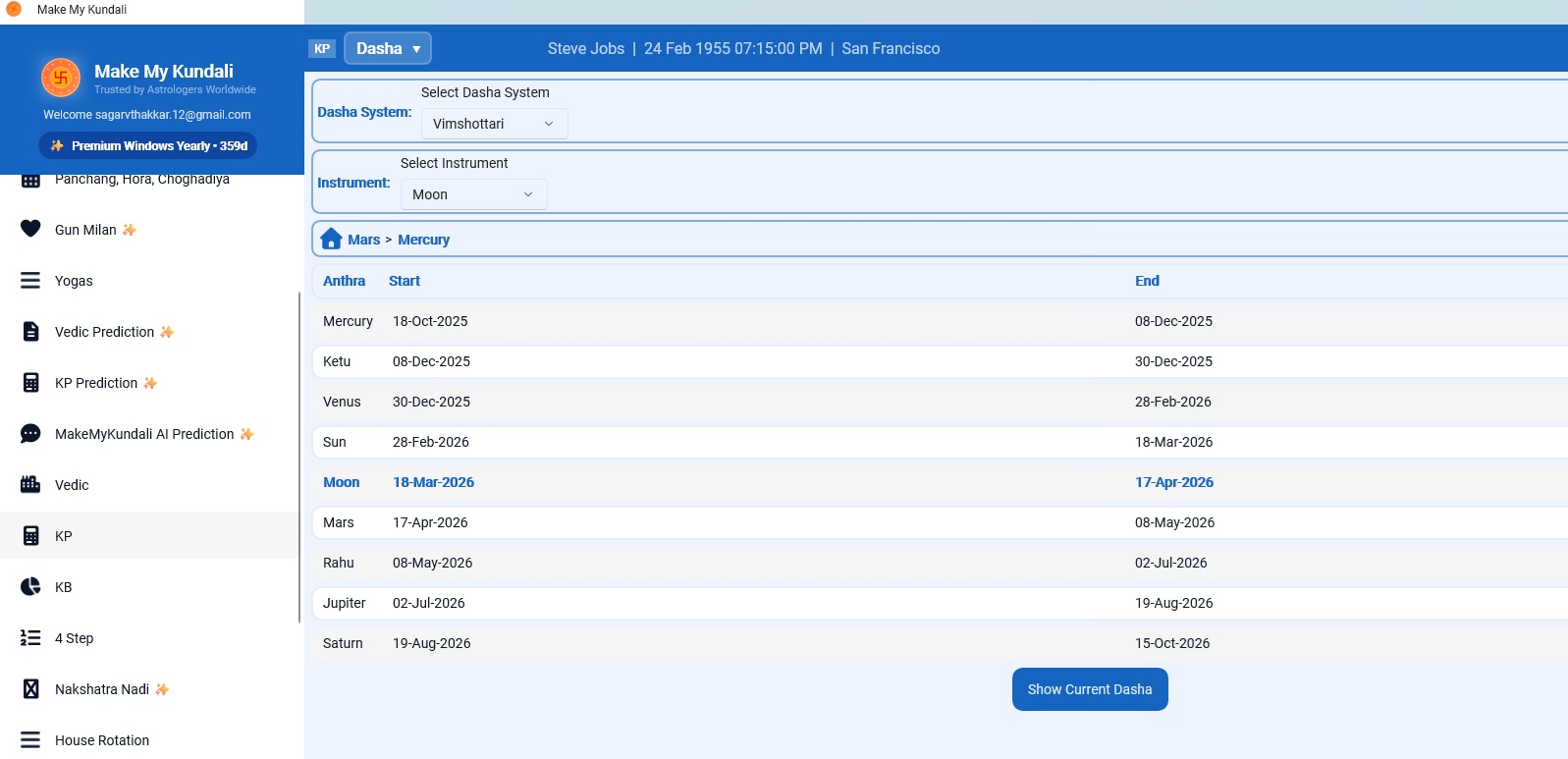
Task: Select the Rahu anthra row
Action: [940, 563]
